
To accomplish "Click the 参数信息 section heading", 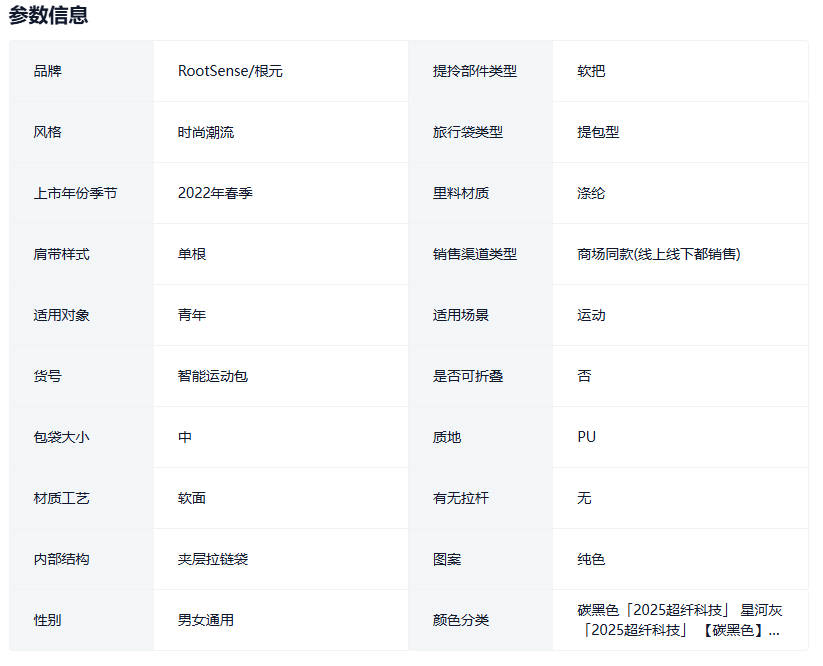I will pyautogui.click(x=48, y=15).
